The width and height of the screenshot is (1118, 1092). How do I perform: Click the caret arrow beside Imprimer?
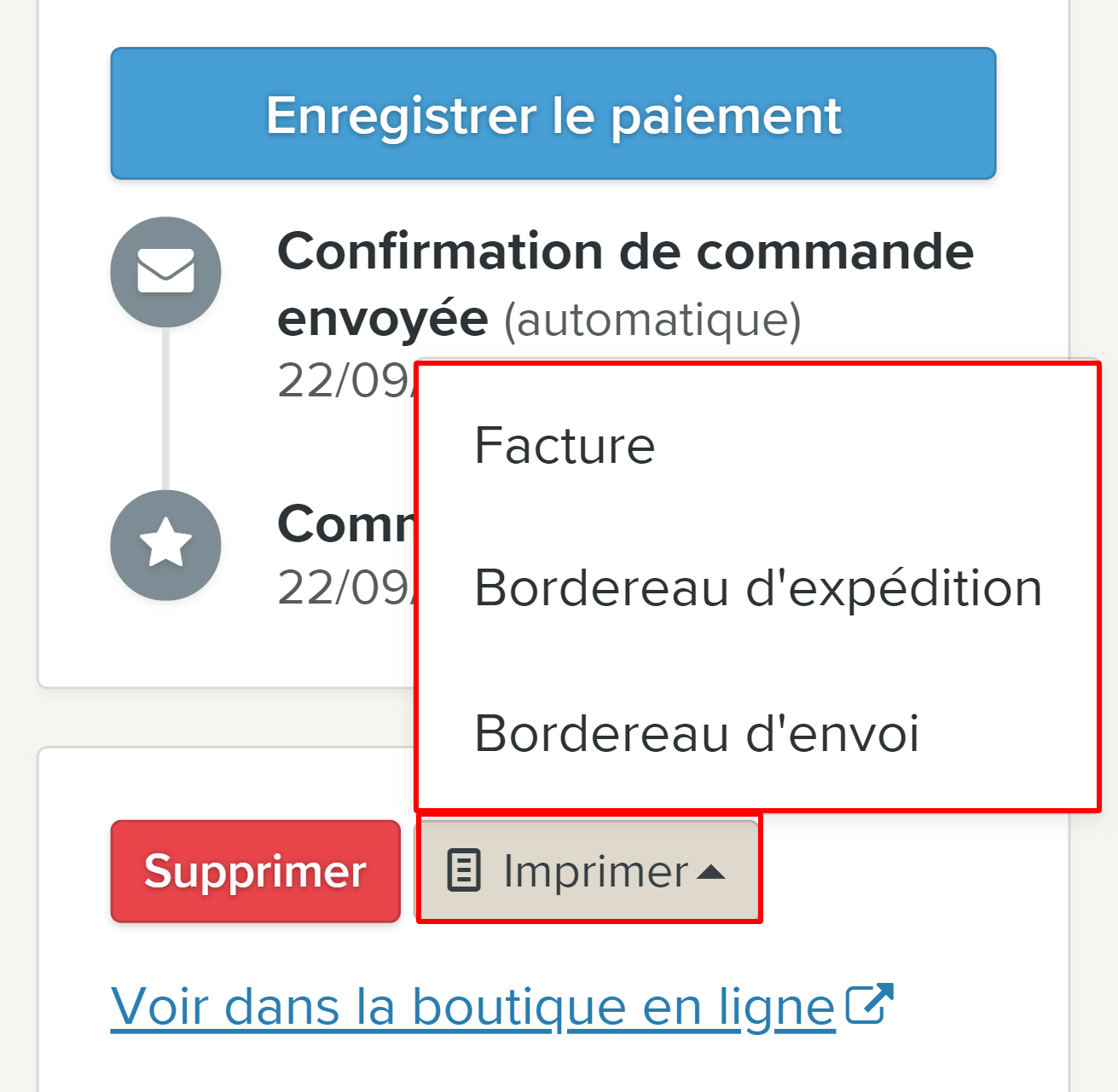pyautogui.click(x=711, y=871)
